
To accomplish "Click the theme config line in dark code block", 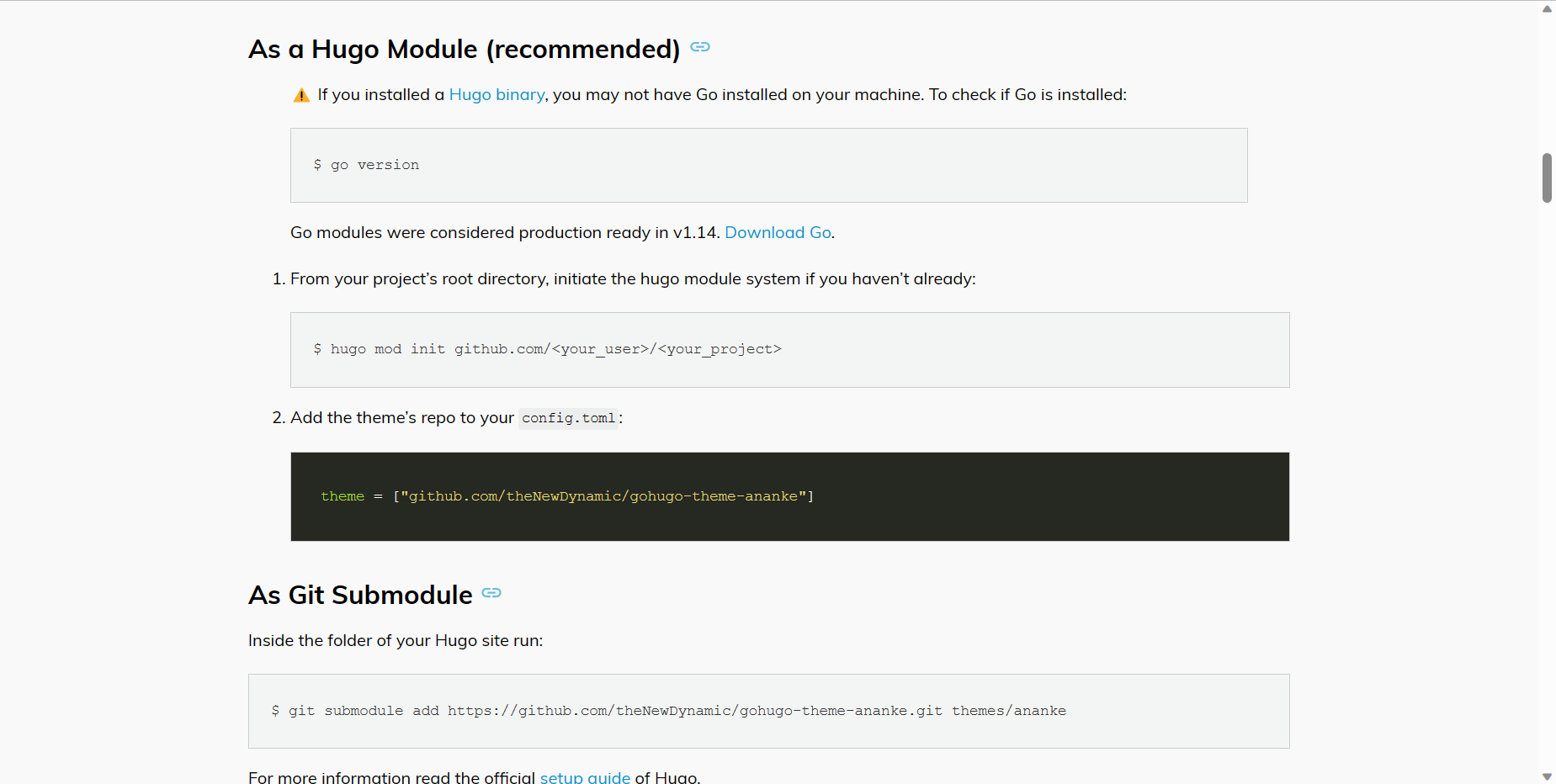I will coord(567,496).
